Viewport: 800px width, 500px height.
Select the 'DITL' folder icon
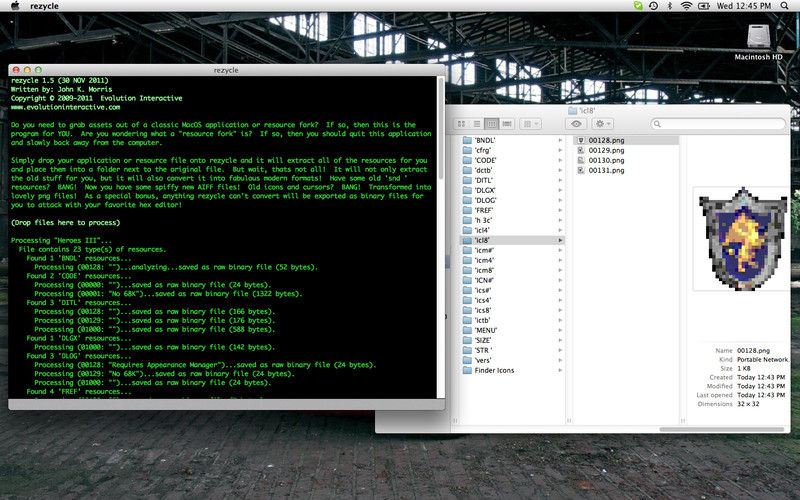(x=467, y=180)
